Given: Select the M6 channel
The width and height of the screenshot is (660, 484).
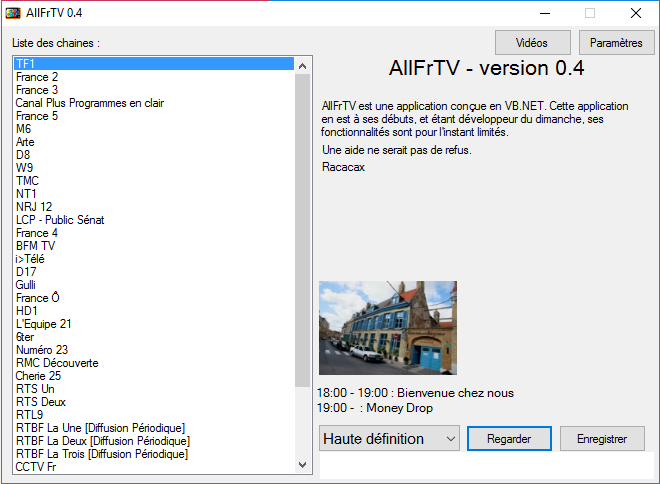Looking at the screenshot, I should [x=154, y=129].
